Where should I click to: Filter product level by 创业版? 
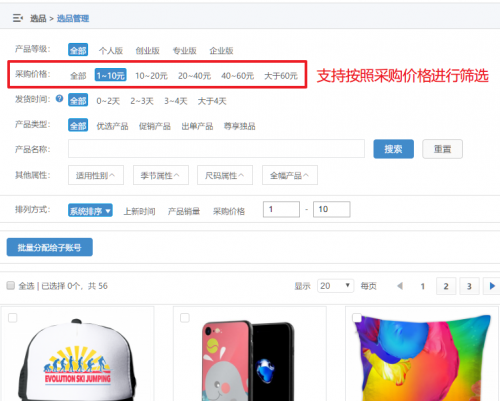pyautogui.click(x=147, y=51)
